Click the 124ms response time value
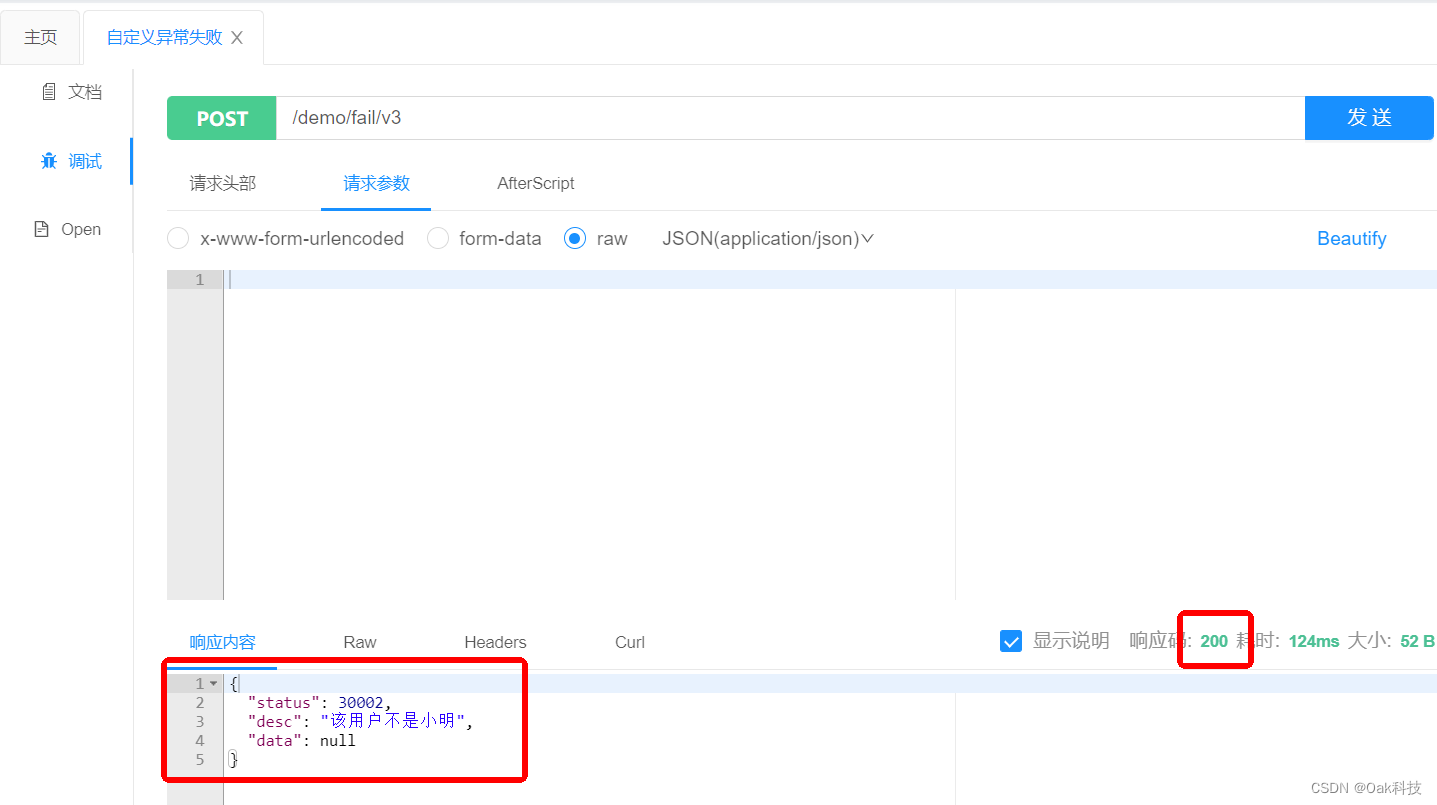The width and height of the screenshot is (1437, 805). (x=1313, y=641)
